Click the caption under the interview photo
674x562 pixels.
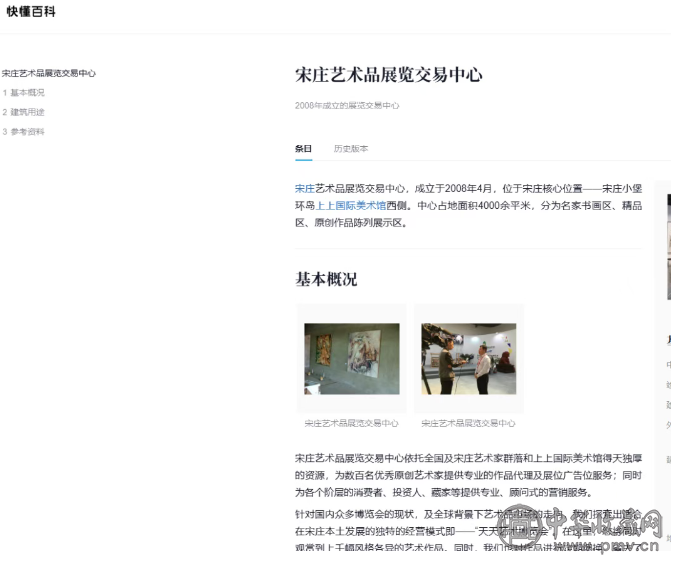click(x=468, y=423)
